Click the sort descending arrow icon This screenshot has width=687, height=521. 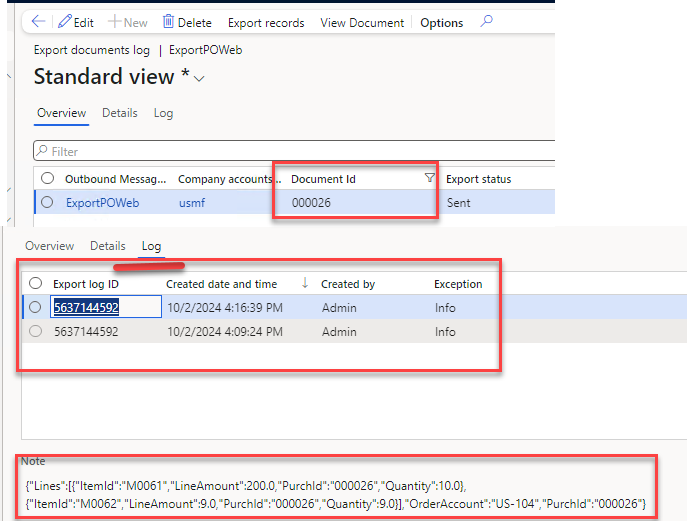305,283
